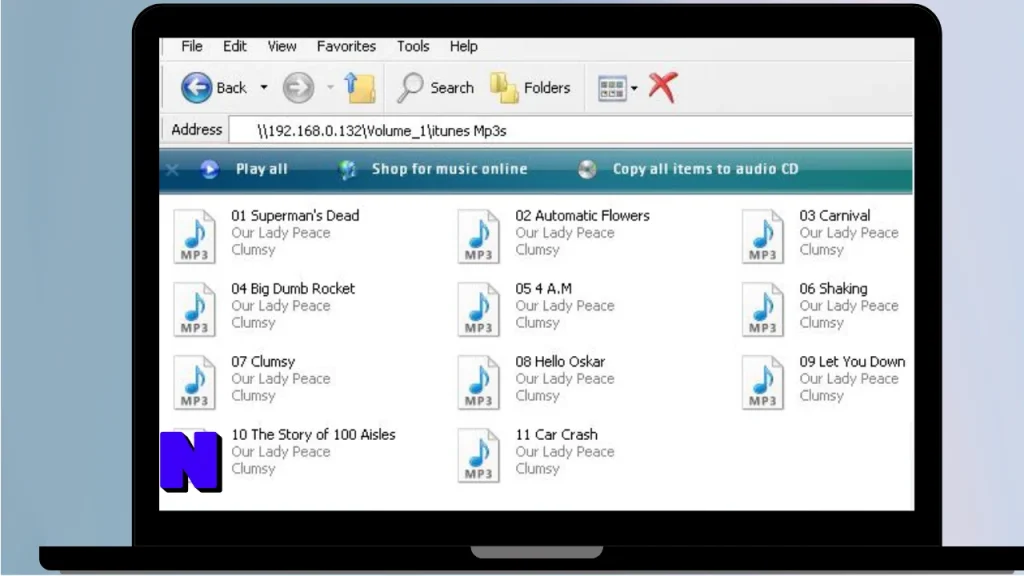Select MP3 icon for 06 Shaking
This screenshot has height=576, width=1024.
763,310
